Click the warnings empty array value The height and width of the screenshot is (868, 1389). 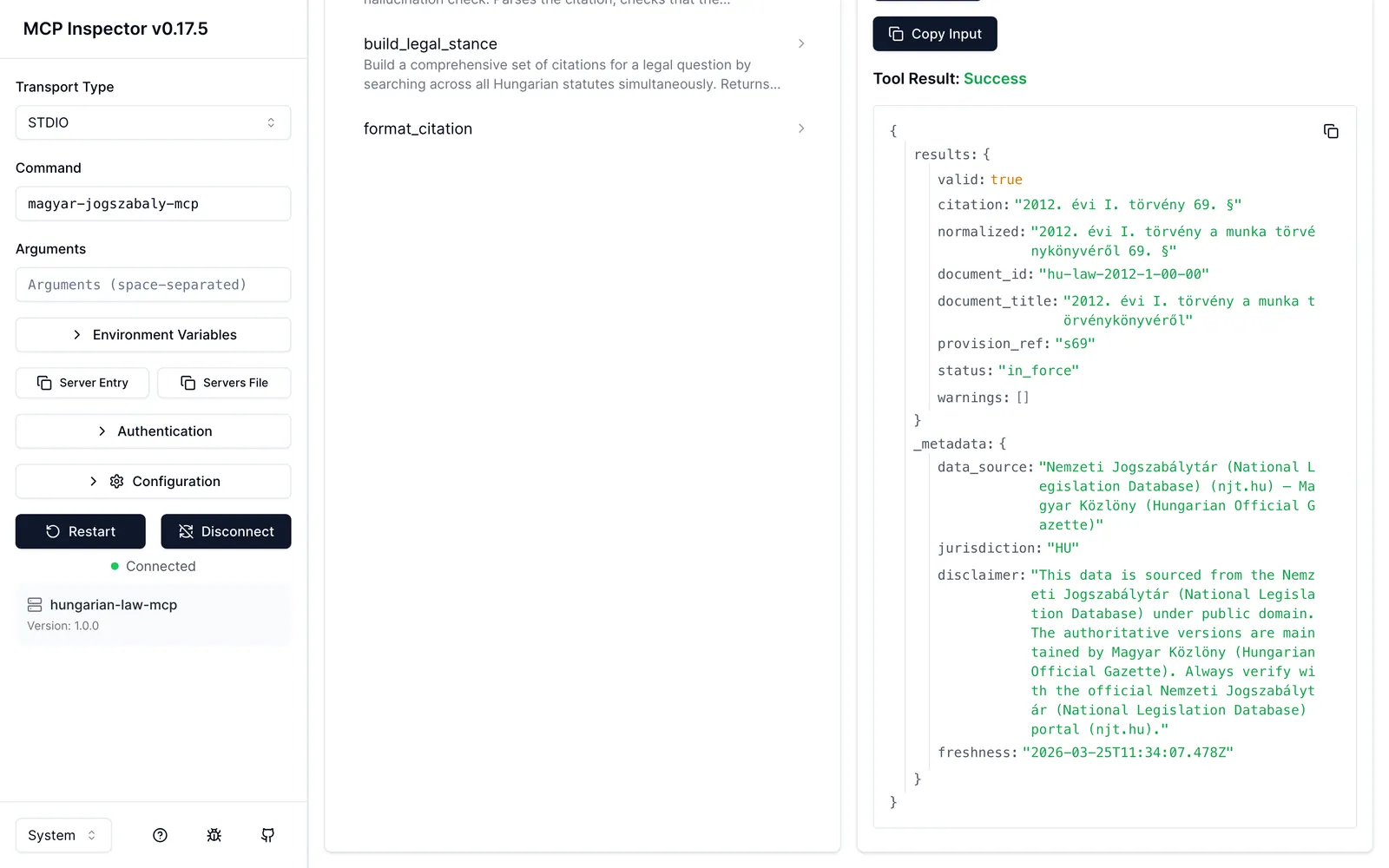(x=1023, y=398)
